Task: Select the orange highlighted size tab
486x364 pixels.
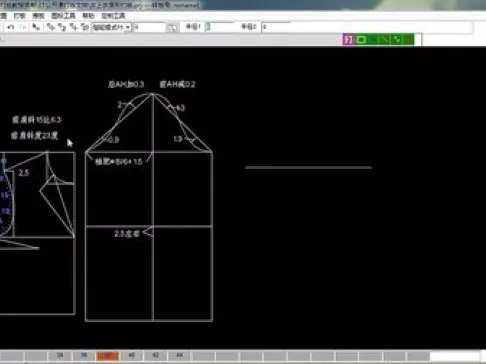Action: (108, 356)
